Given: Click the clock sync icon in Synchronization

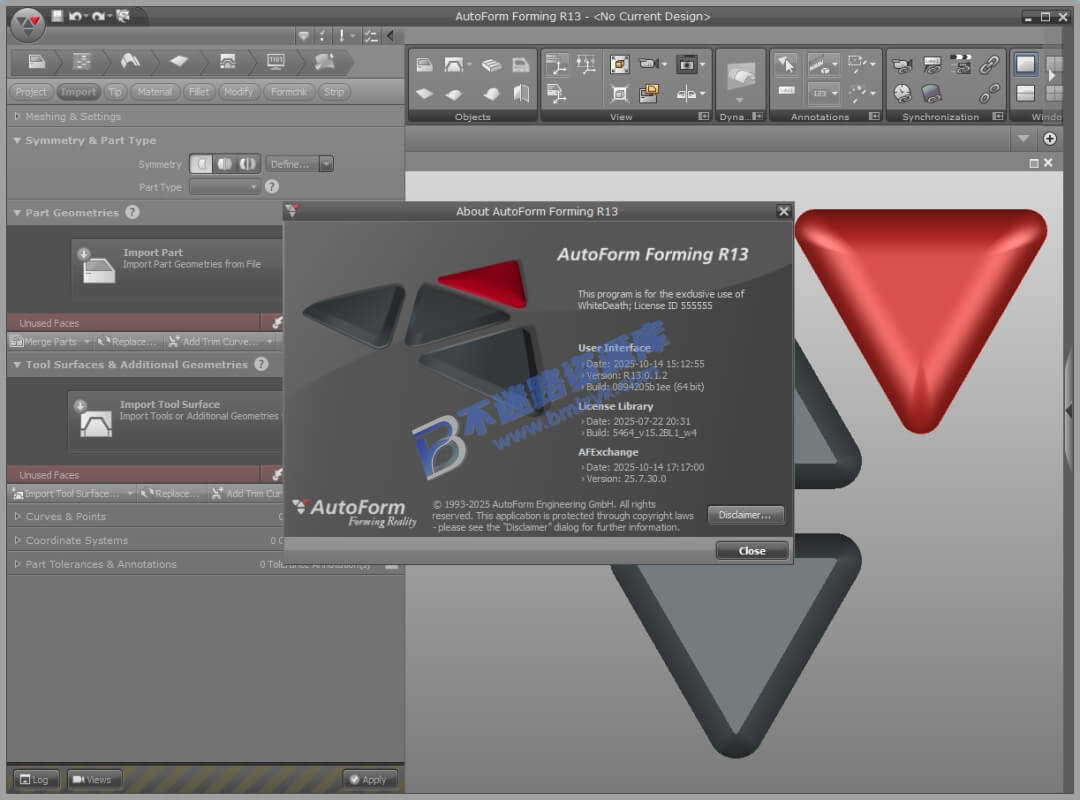Looking at the screenshot, I should (x=902, y=94).
